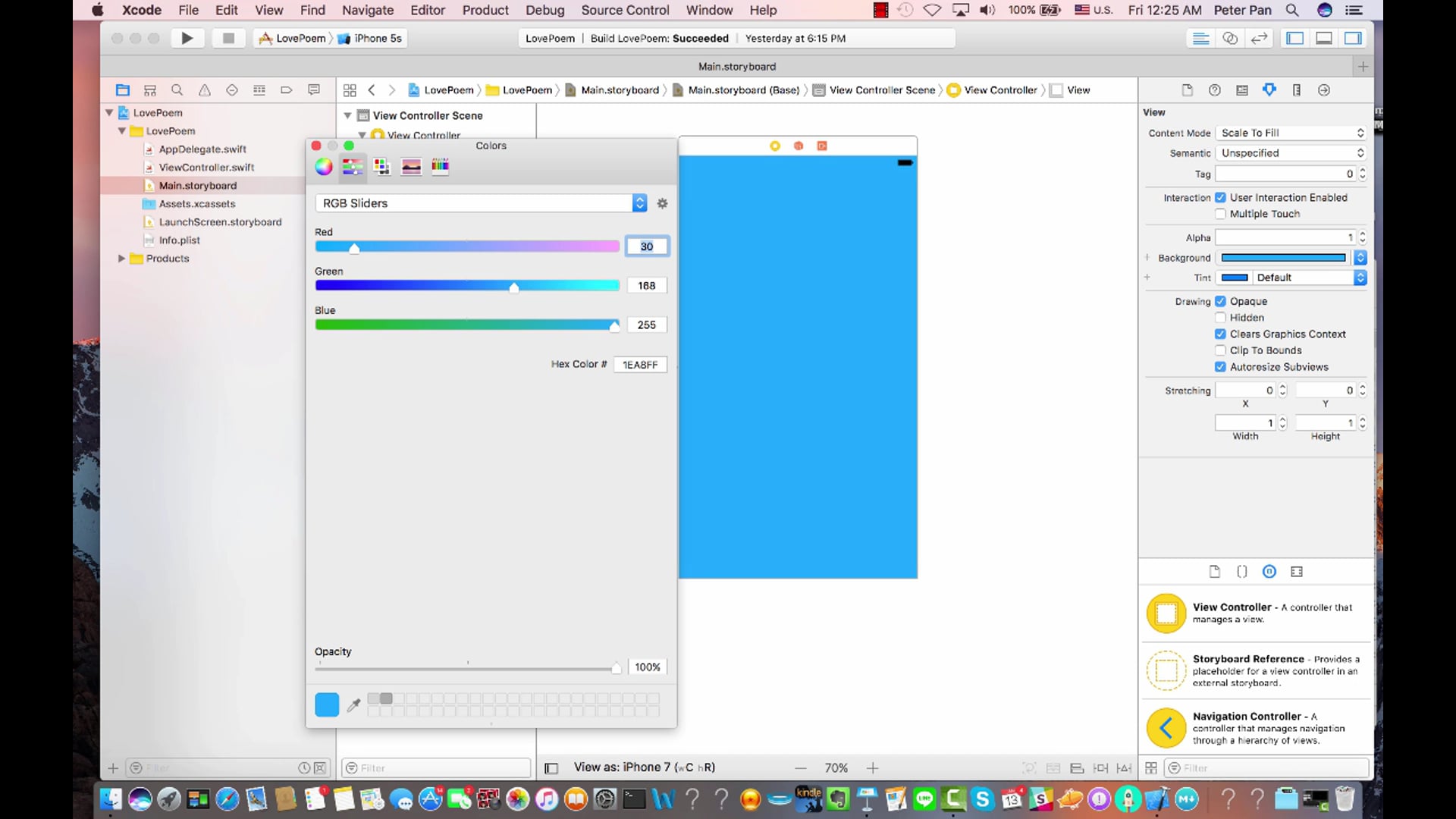Enable the Hidden checkbox
The image size is (1456, 819).
[1220, 318]
